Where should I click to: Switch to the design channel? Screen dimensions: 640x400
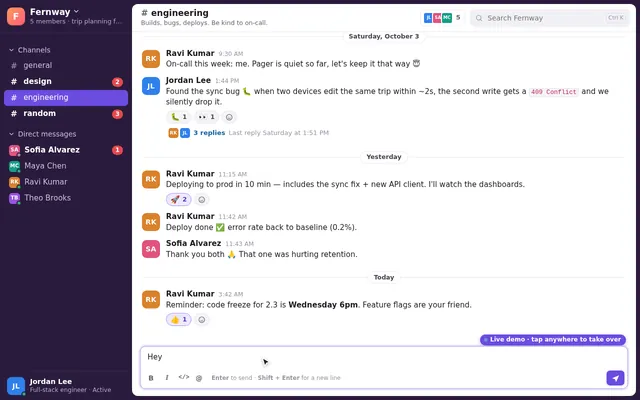[66, 81]
